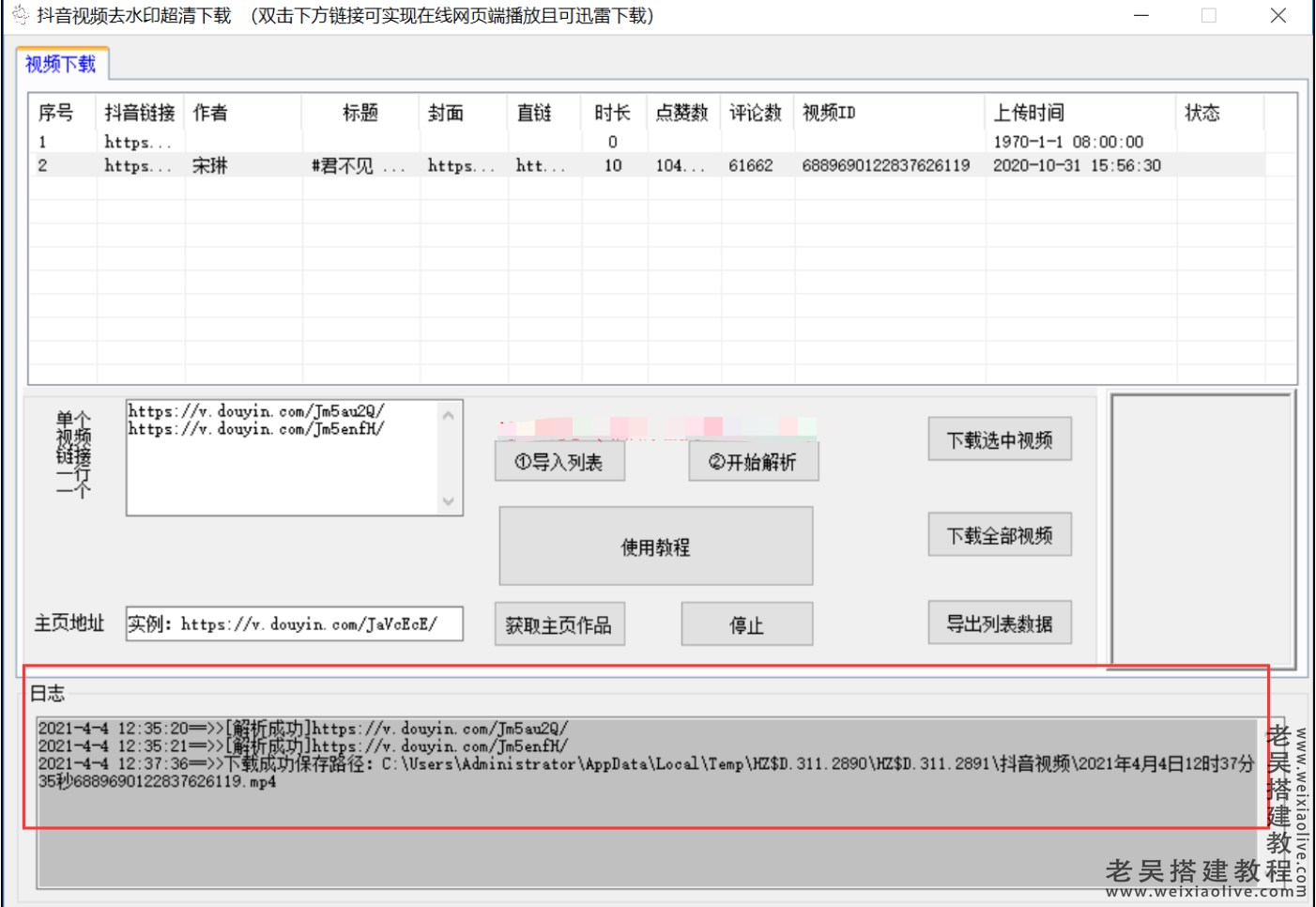Click the direct link cell htt... in row 2
Image resolution: width=1316 pixels, height=907 pixels.
(541, 165)
